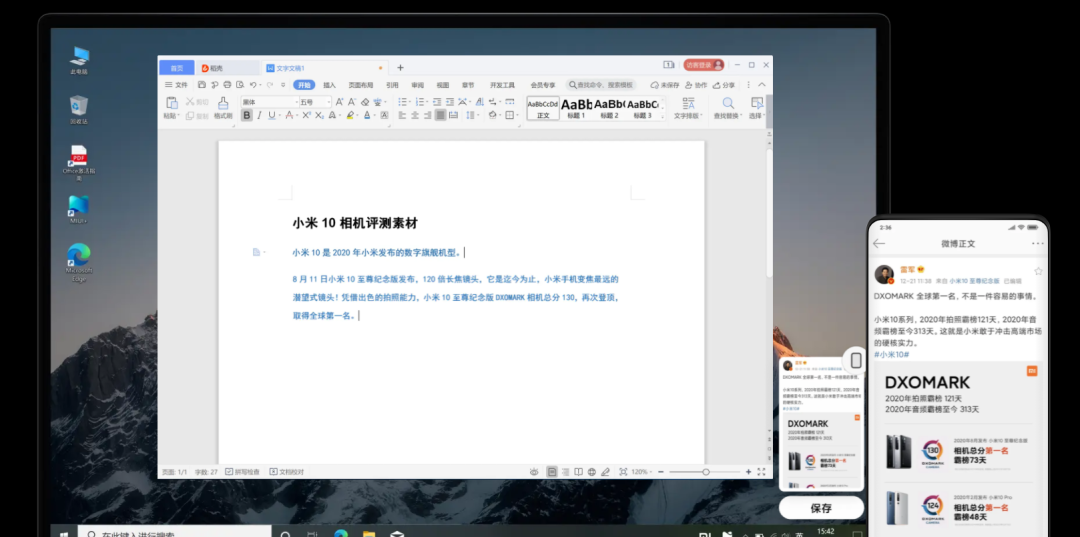Viewport: 1080px width, 537px height.
Task: Click the Subscript X₂ icon
Action: [x=319, y=115]
